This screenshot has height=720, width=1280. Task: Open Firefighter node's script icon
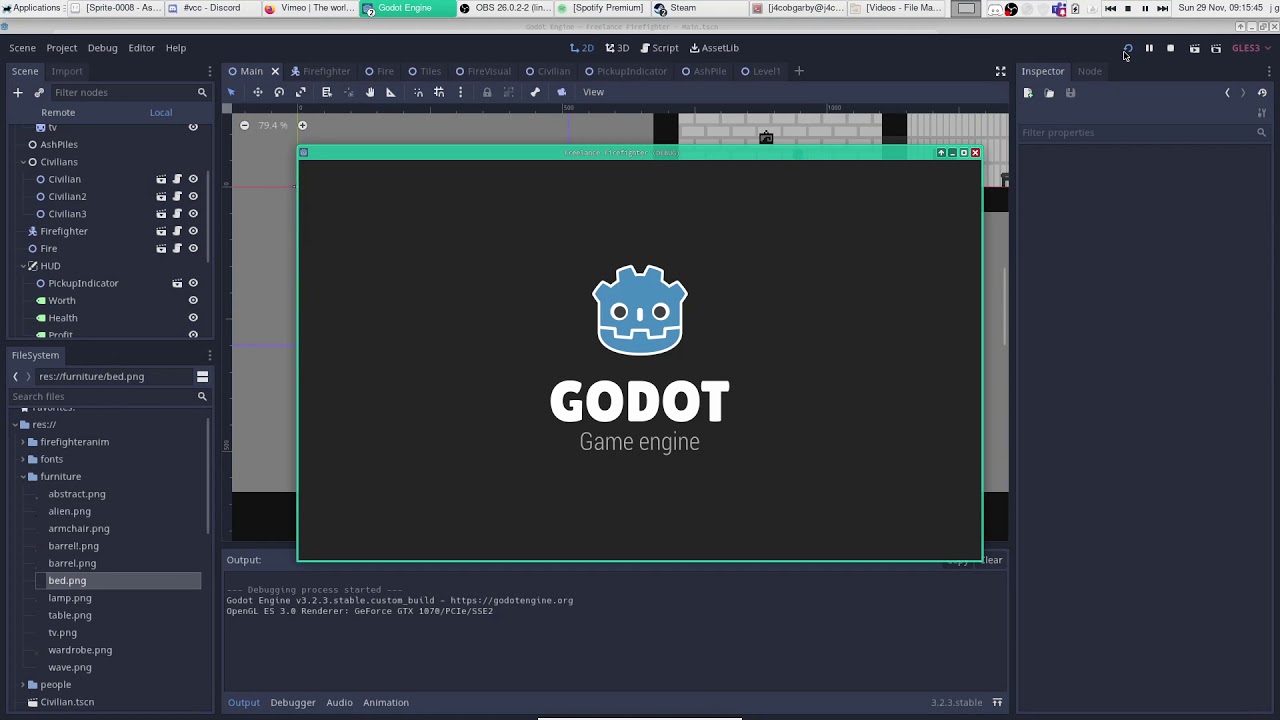(177, 231)
